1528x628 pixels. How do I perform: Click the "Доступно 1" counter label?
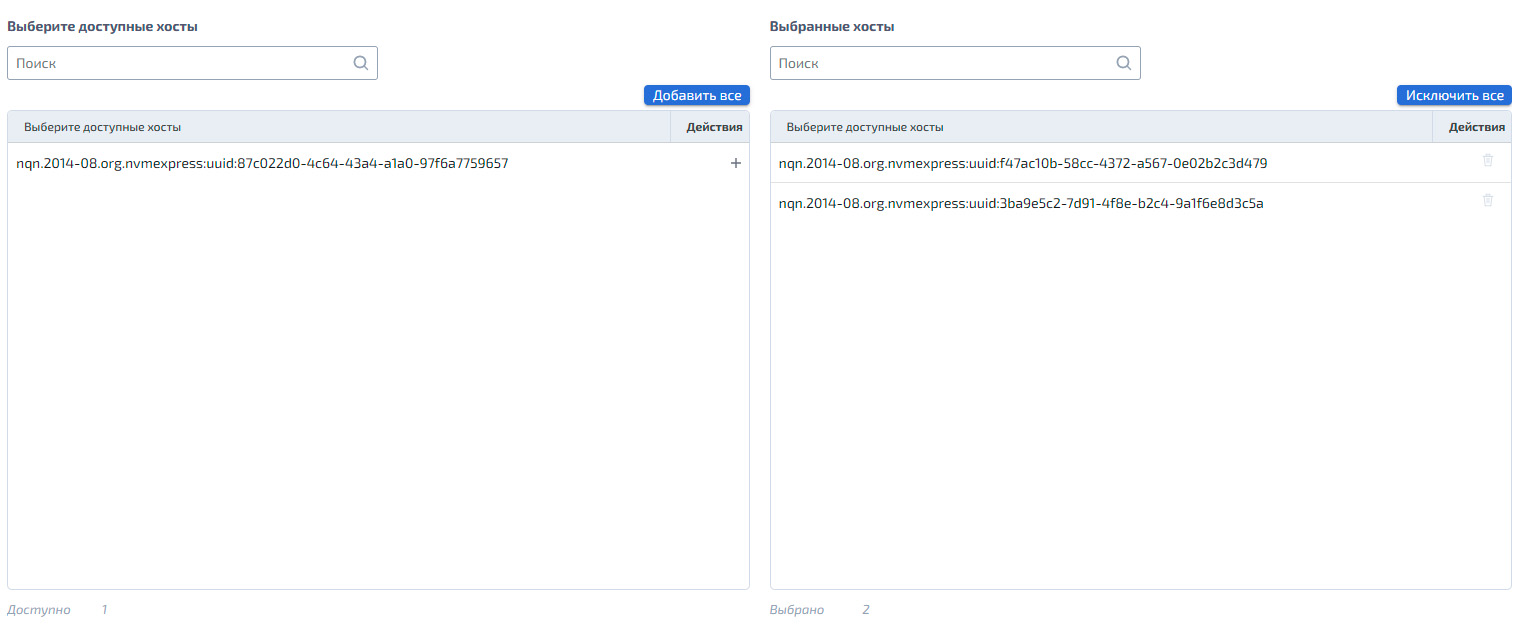click(57, 609)
